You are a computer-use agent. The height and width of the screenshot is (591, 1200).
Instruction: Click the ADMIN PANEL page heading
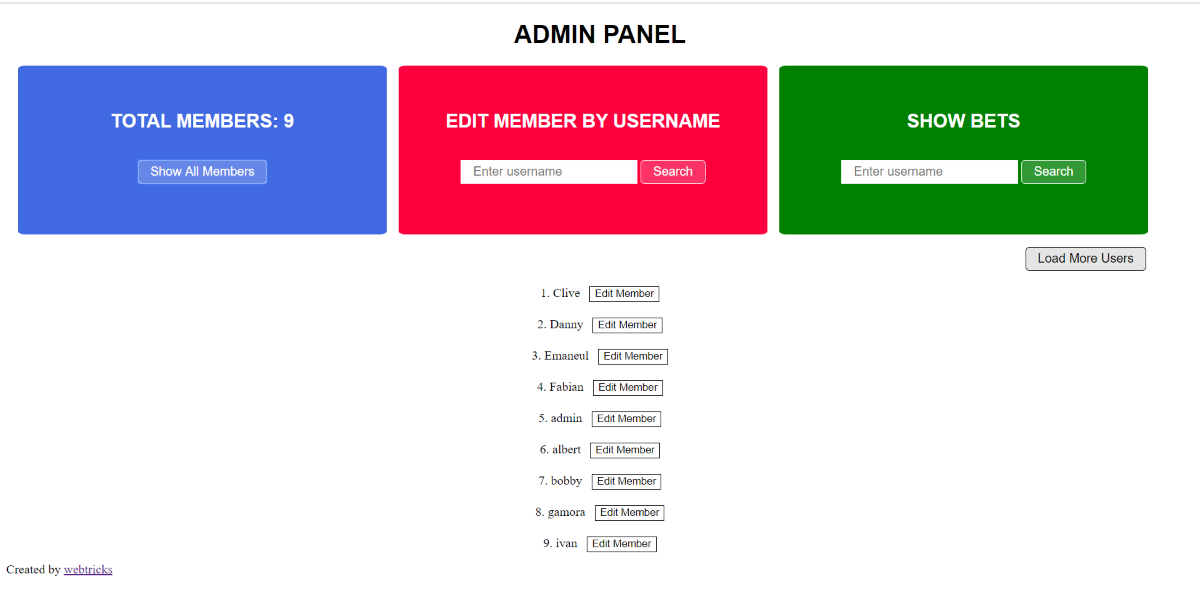click(x=600, y=35)
